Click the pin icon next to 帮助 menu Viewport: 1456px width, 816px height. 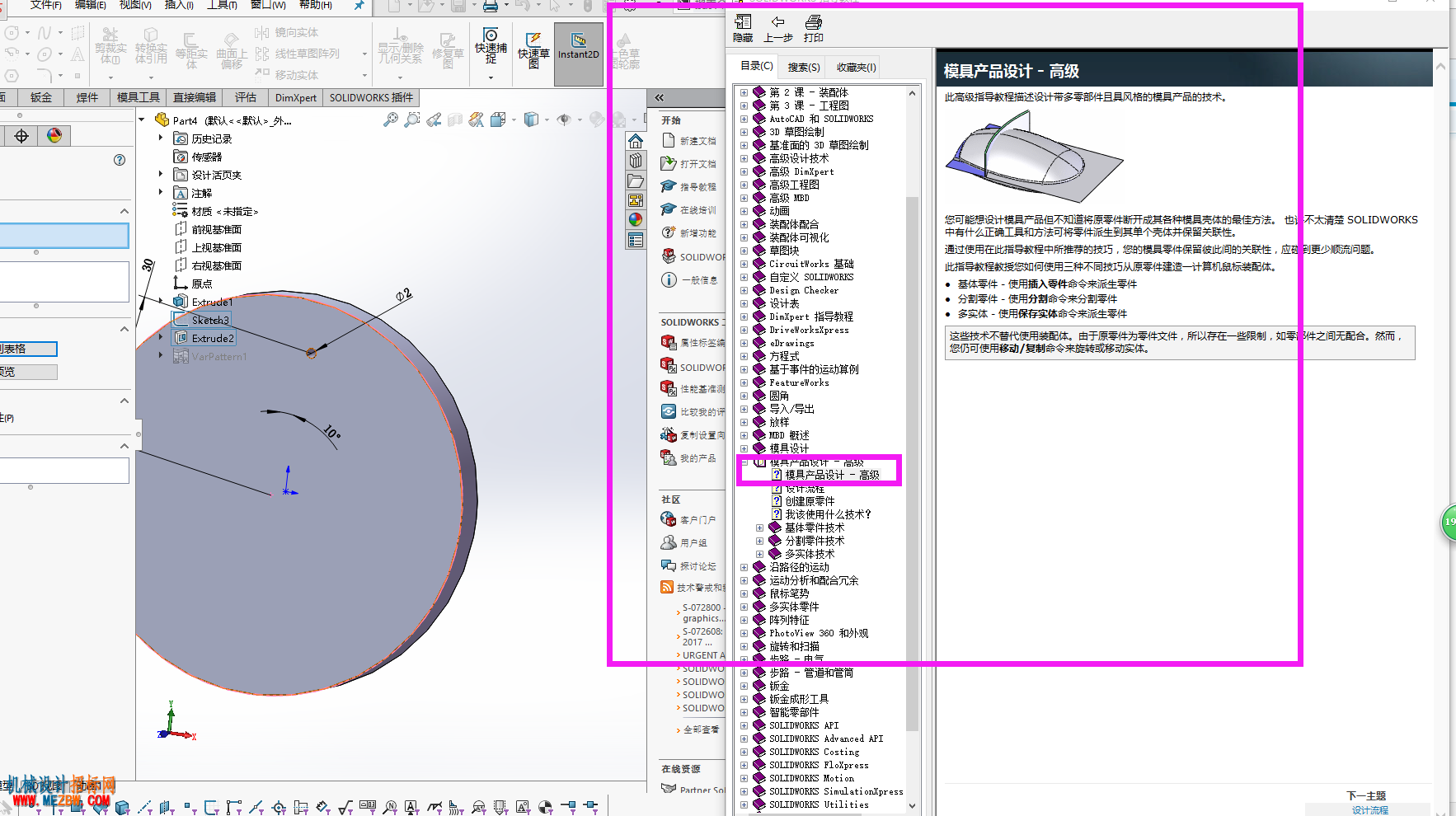click(x=359, y=5)
